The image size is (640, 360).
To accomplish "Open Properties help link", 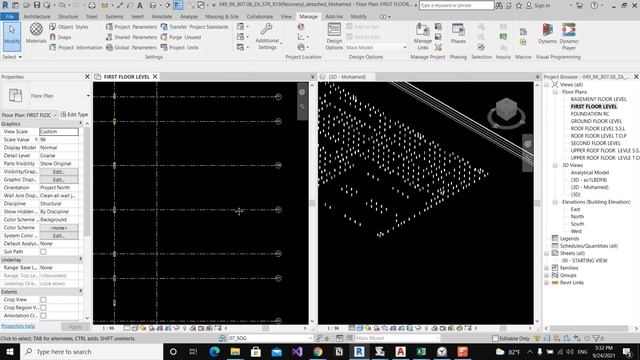I will 18,326.
